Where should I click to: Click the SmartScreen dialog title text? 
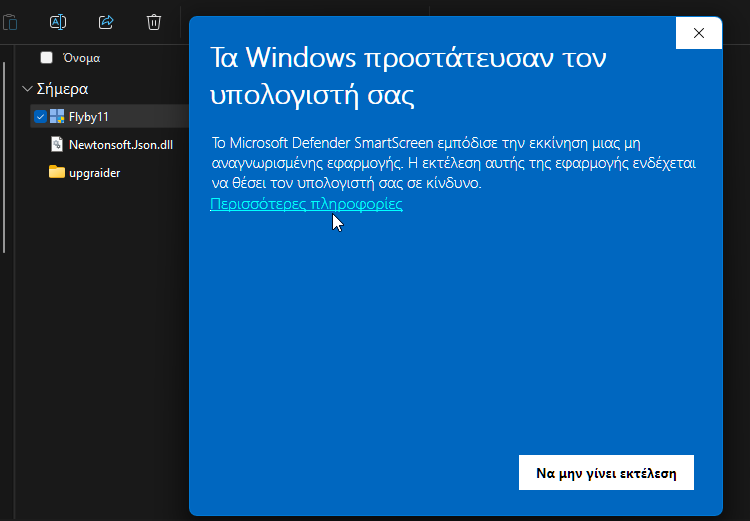point(408,77)
